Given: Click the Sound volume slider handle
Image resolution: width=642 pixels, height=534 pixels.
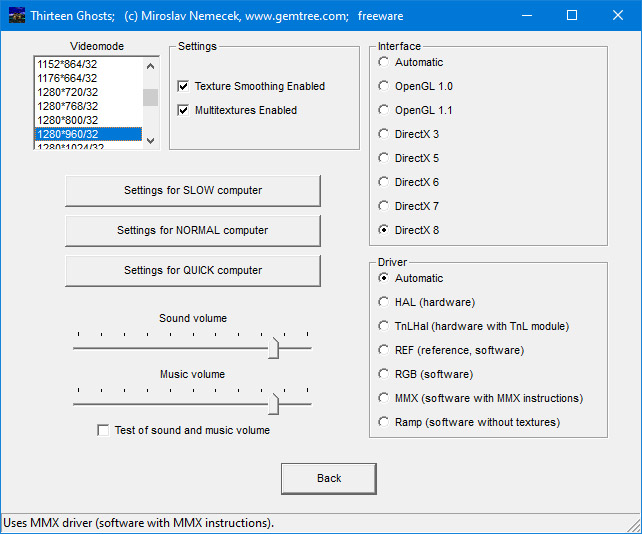Looking at the screenshot, I should 274,348.
